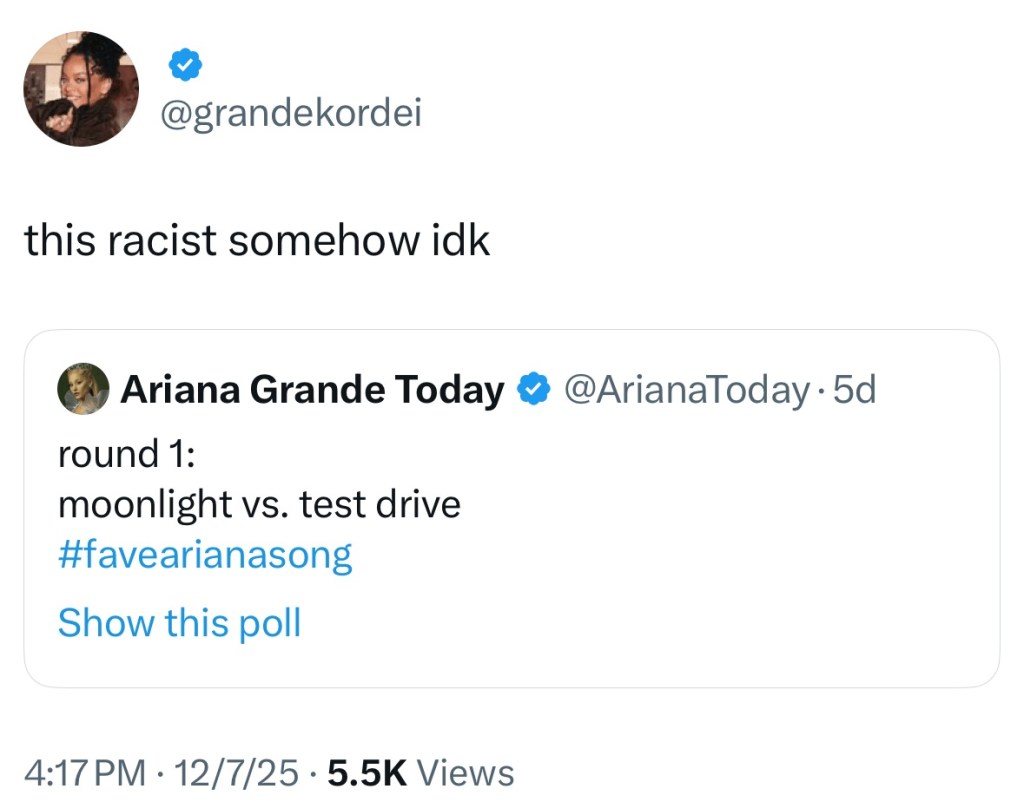Open the @ArianaToday handle
Image resolution: width=1024 pixels, height=802 pixels.
coord(686,390)
